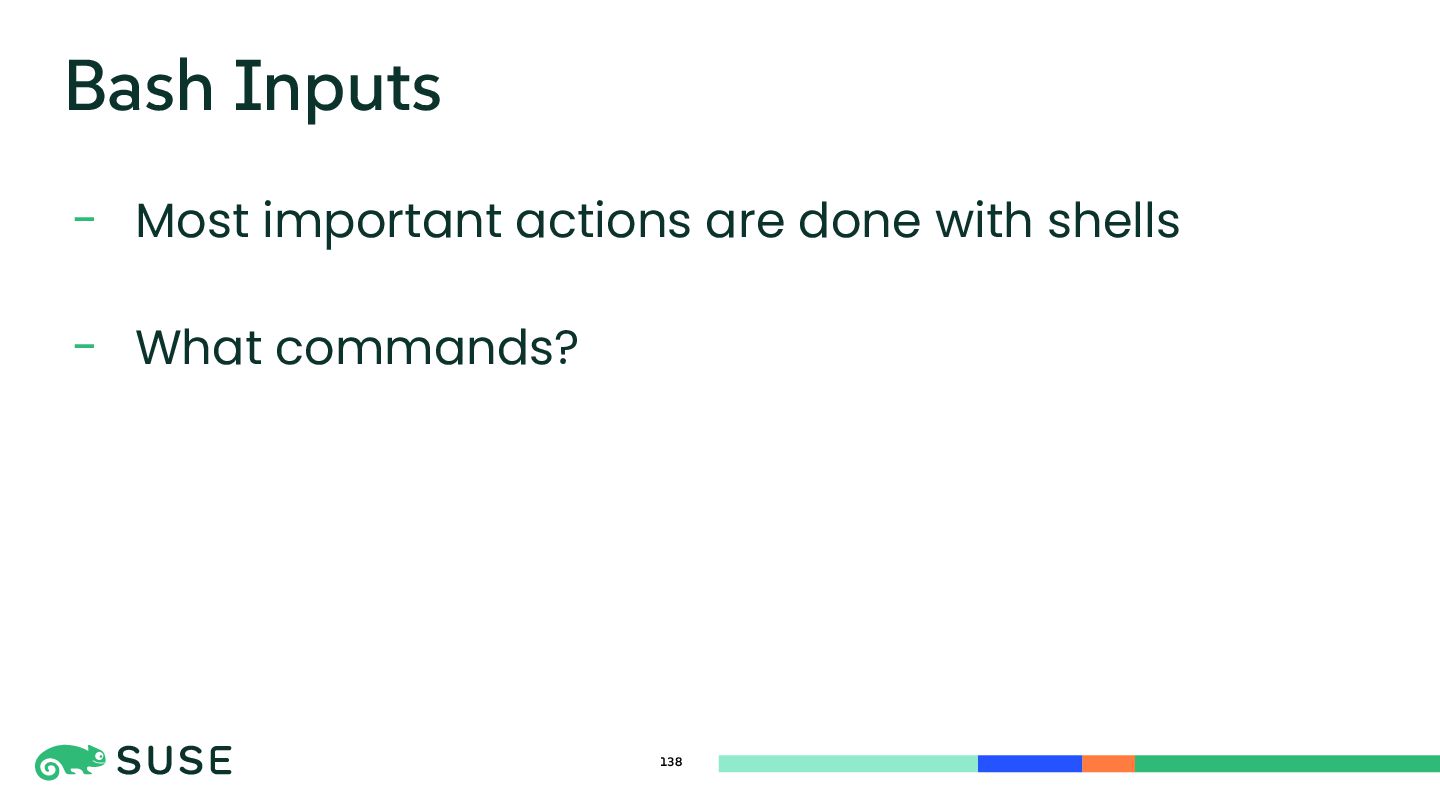
Task: Click the word done in first bullet
Action: point(860,220)
